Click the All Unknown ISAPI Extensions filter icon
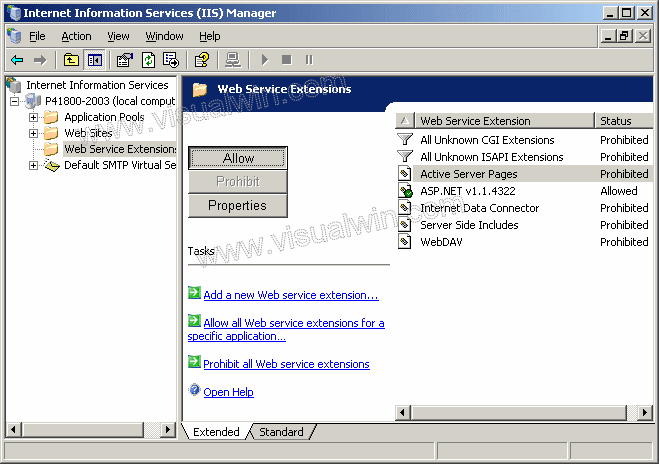Viewport: 659px width, 464px height. pyautogui.click(x=405, y=157)
